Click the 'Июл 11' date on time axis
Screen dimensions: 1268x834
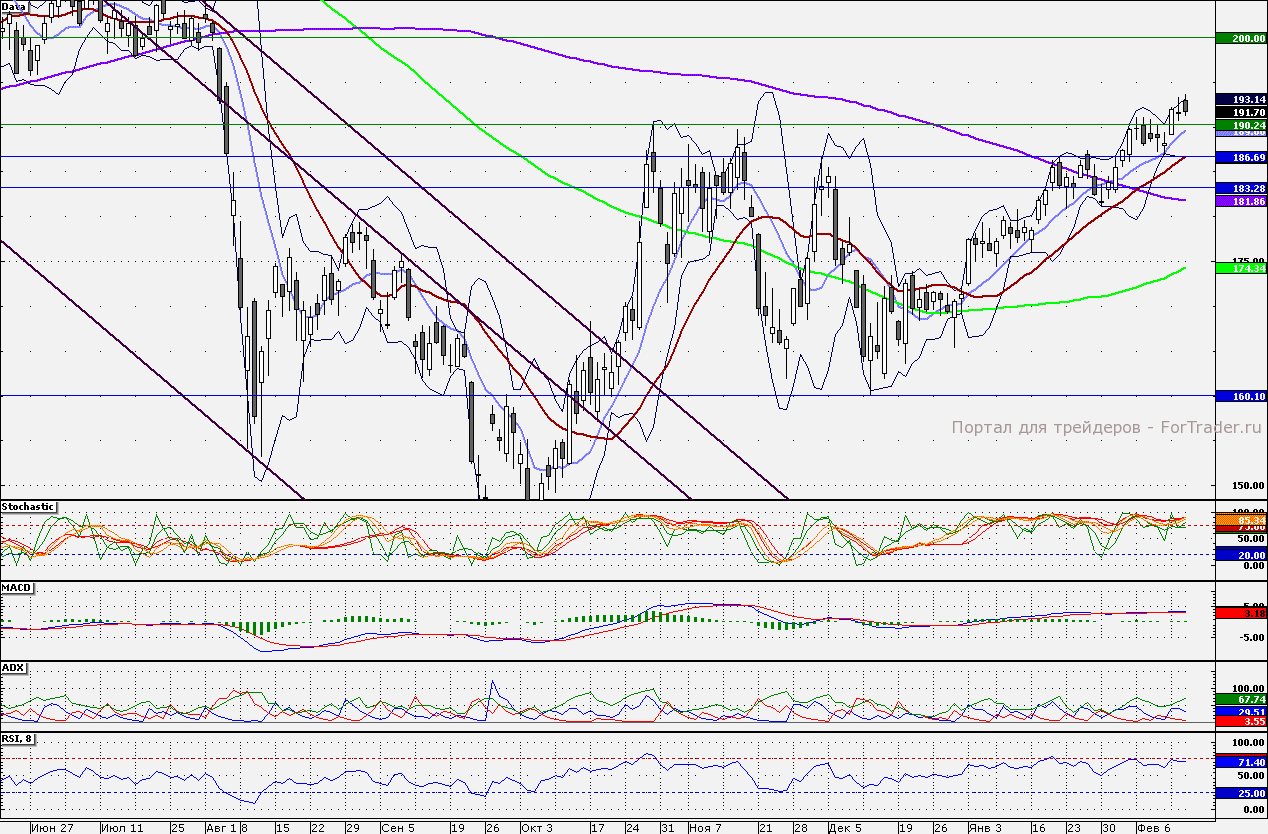click(x=122, y=828)
